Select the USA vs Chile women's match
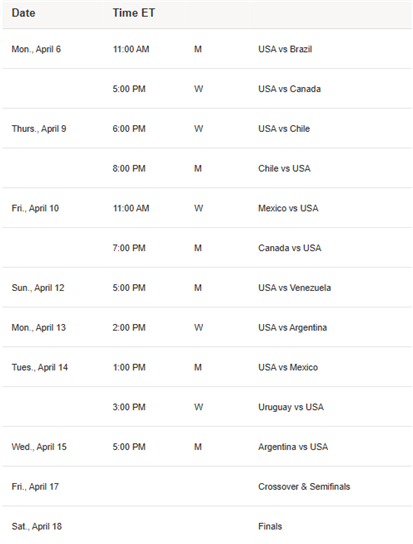Viewport: 413px width, 544px height. (284, 129)
